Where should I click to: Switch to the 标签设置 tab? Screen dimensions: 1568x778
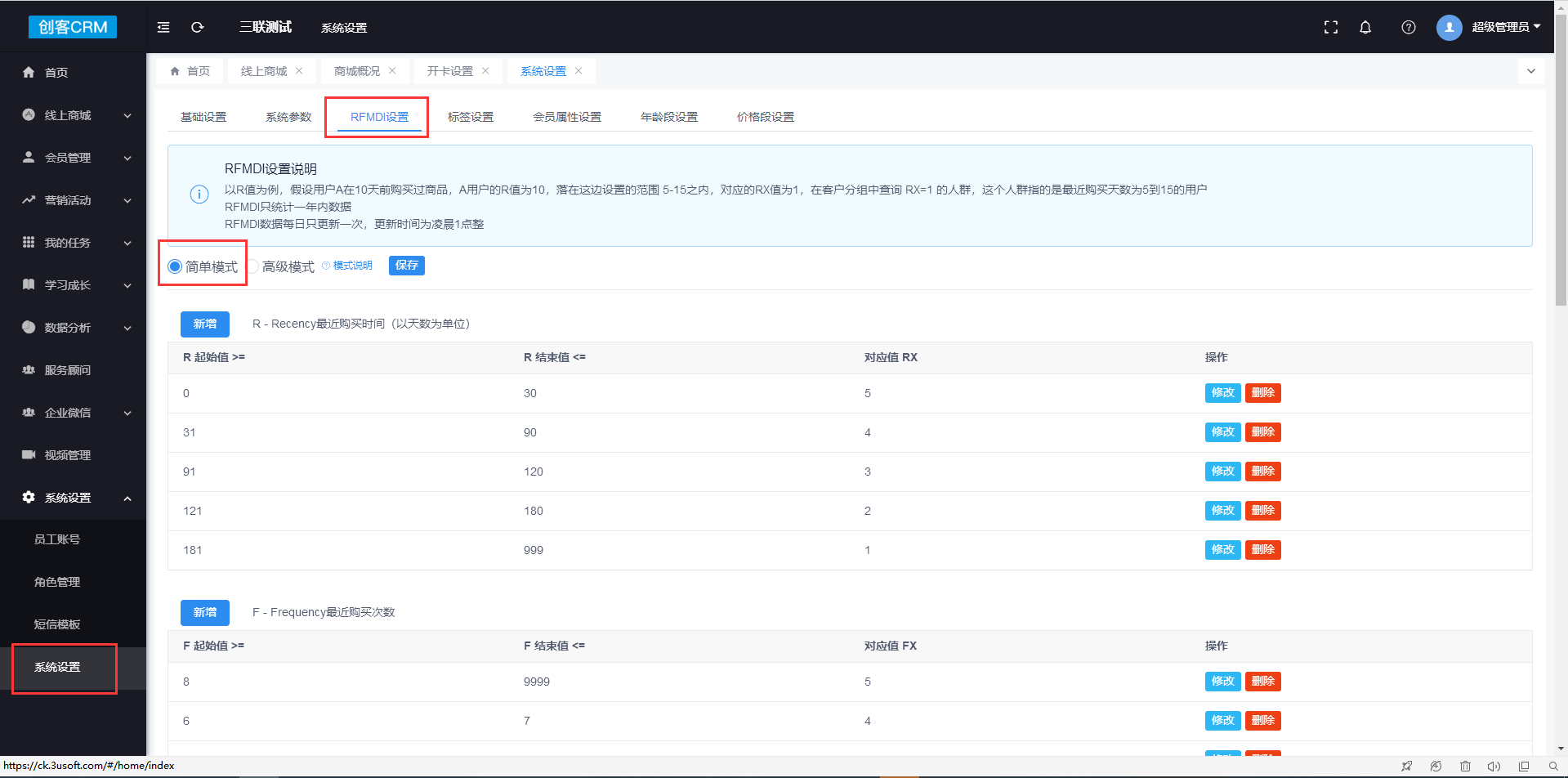(x=471, y=117)
